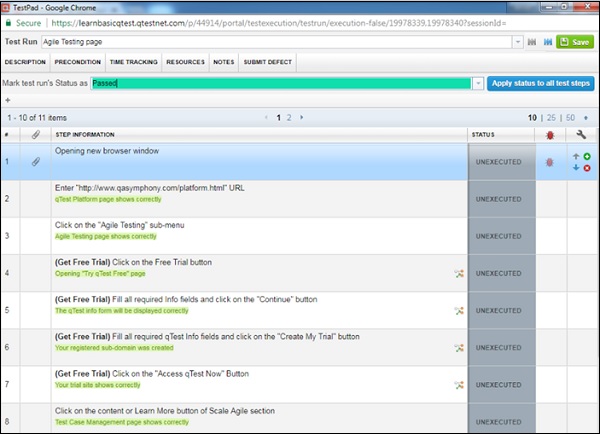Click the next page arrow
The image size is (600, 434).
click(302, 117)
